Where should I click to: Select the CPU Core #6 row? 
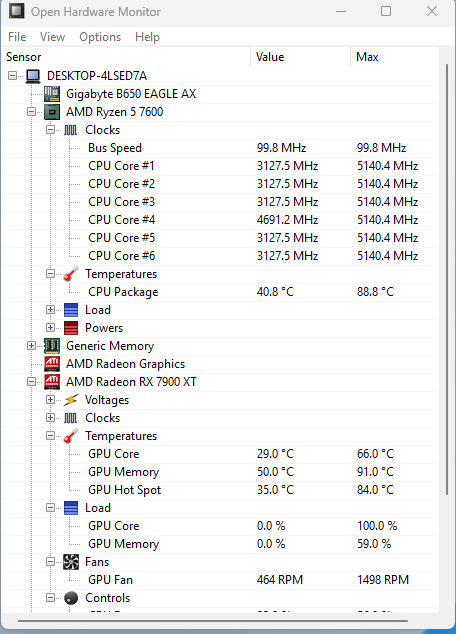(220, 256)
